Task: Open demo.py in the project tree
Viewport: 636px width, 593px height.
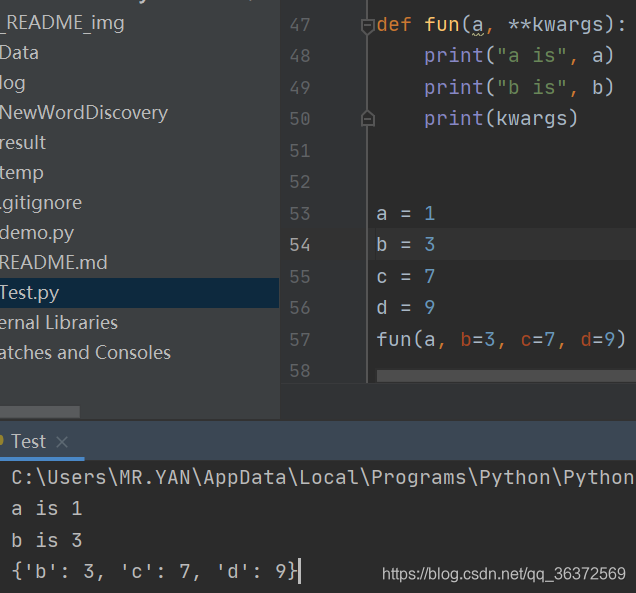Action: 37,233
